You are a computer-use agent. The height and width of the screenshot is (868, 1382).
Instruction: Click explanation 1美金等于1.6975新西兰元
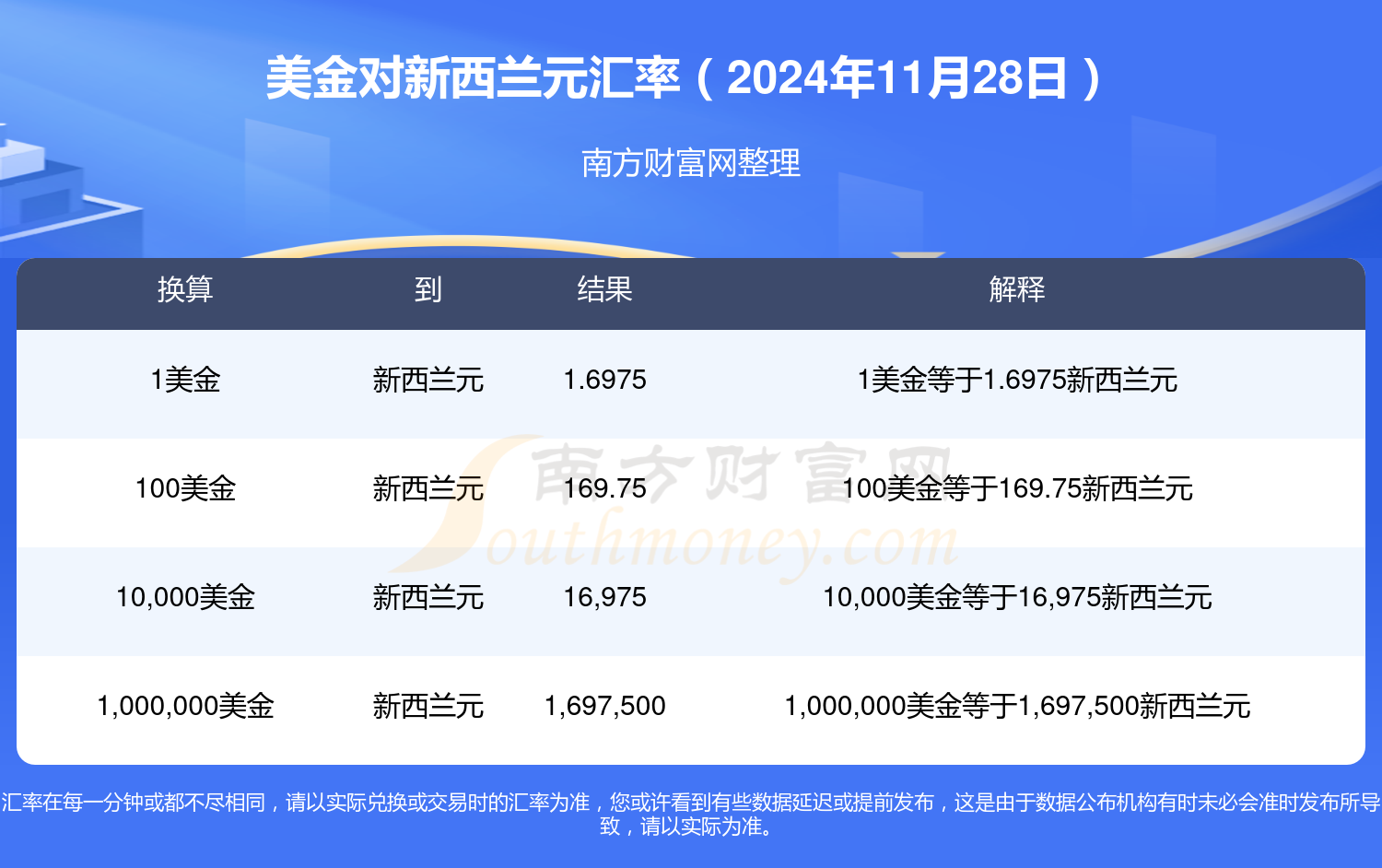tap(1017, 380)
